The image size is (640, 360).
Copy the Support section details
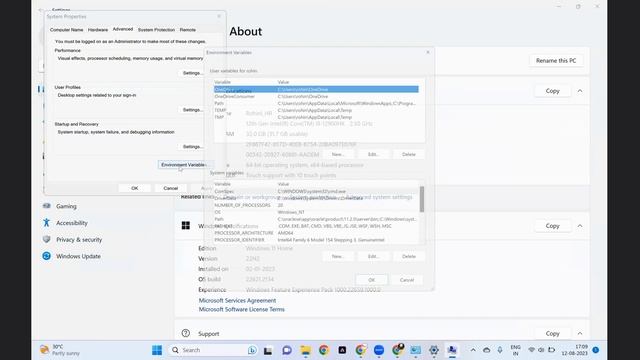click(553, 333)
